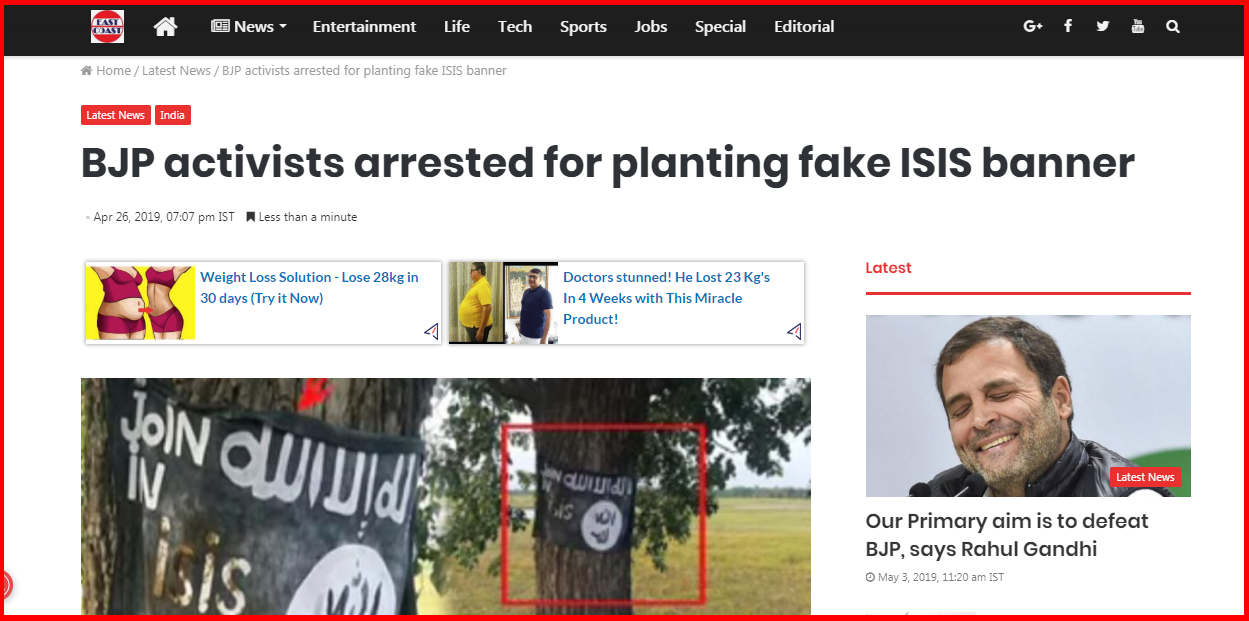The height and width of the screenshot is (621, 1249).
Task: Open the Tech menu item
Action: click(x=515, y=27)
